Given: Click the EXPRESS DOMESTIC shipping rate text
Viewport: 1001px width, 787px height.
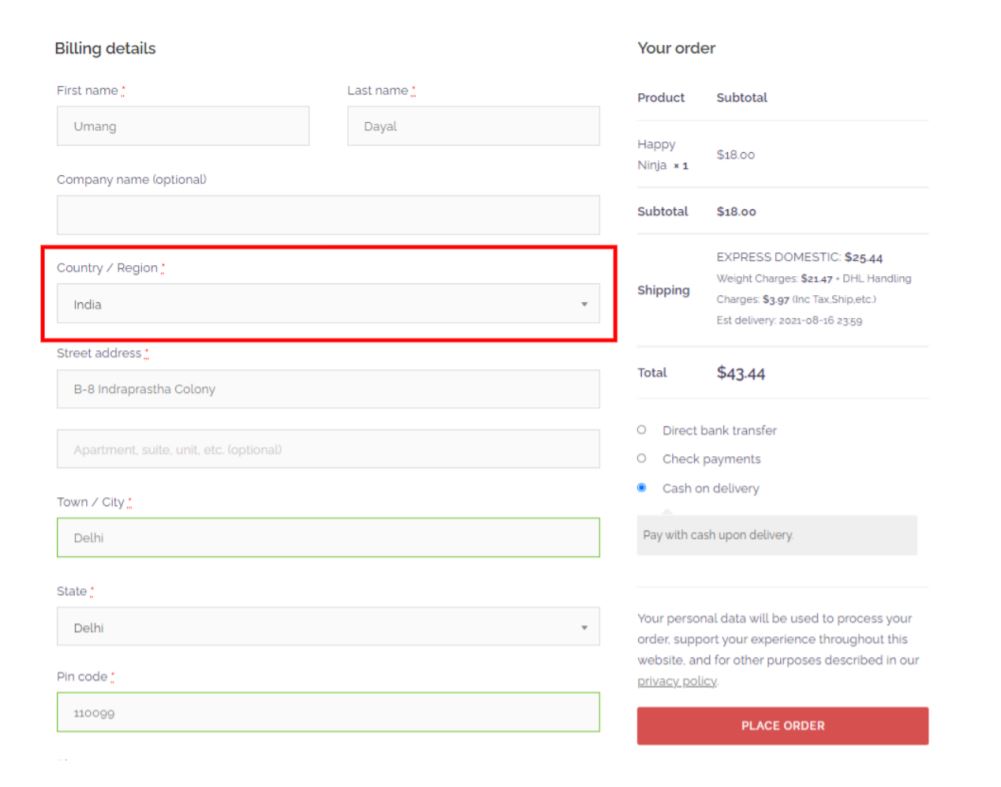Looking at the screenshot, I should (799, 257).
